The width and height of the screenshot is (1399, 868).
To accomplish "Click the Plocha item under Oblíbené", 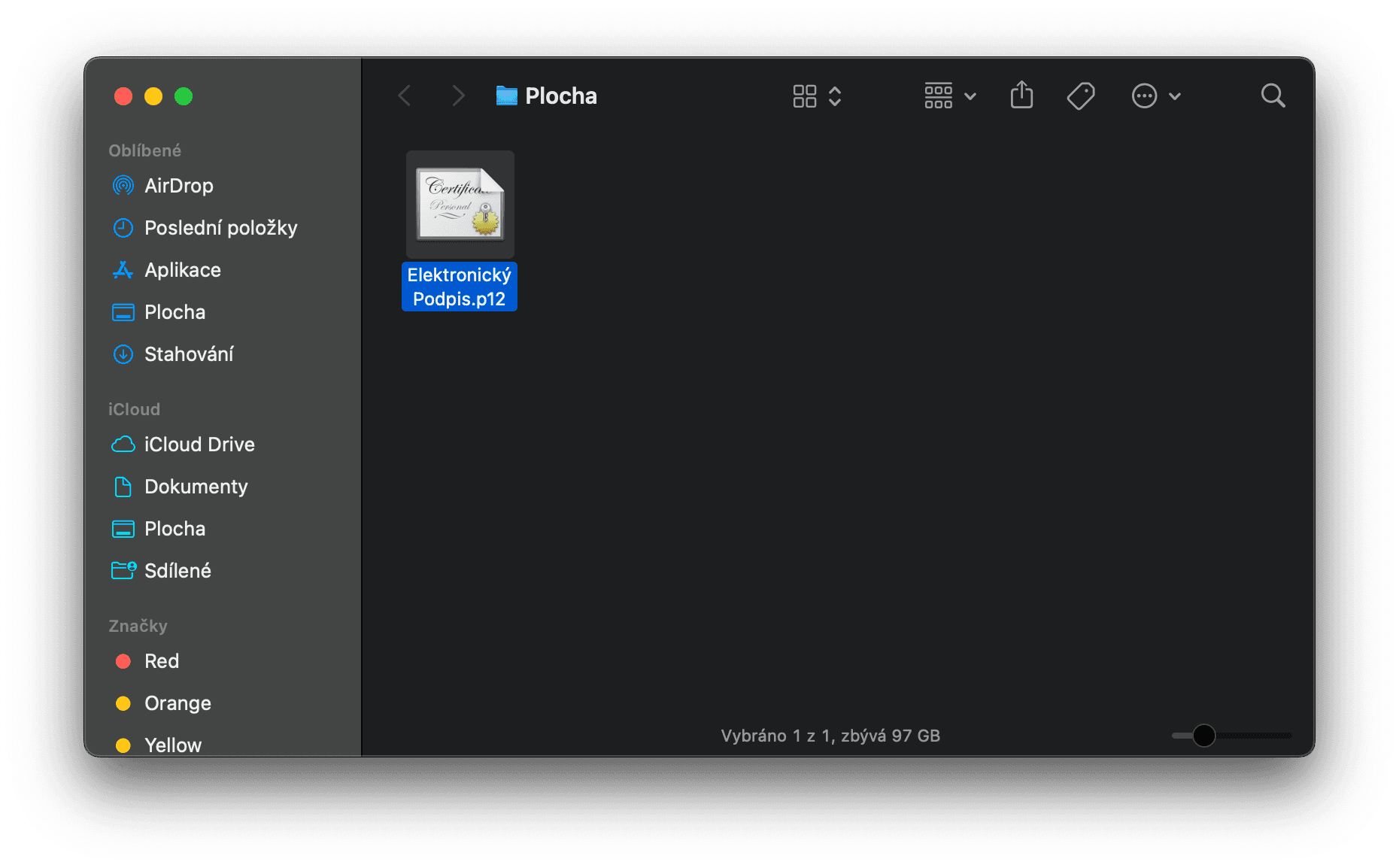I will pyautogui.click(x=174, y=312).
